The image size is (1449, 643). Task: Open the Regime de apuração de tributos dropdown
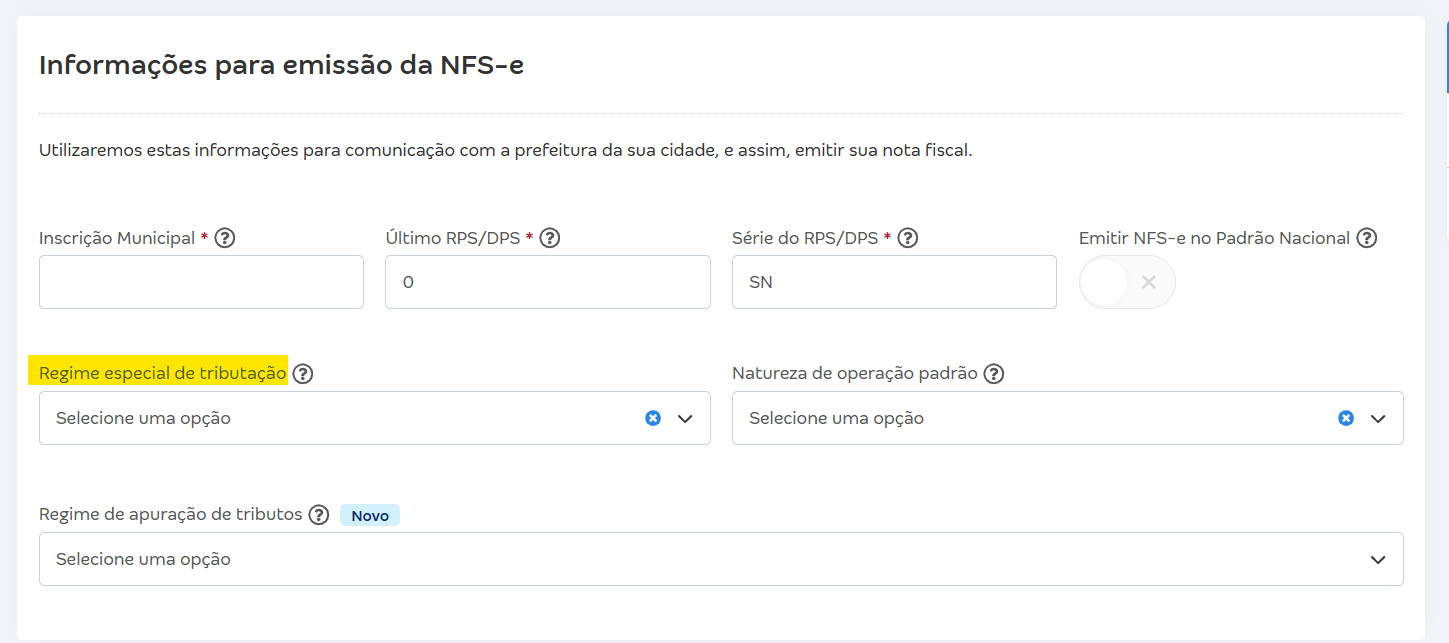(x=1378, y=559)
